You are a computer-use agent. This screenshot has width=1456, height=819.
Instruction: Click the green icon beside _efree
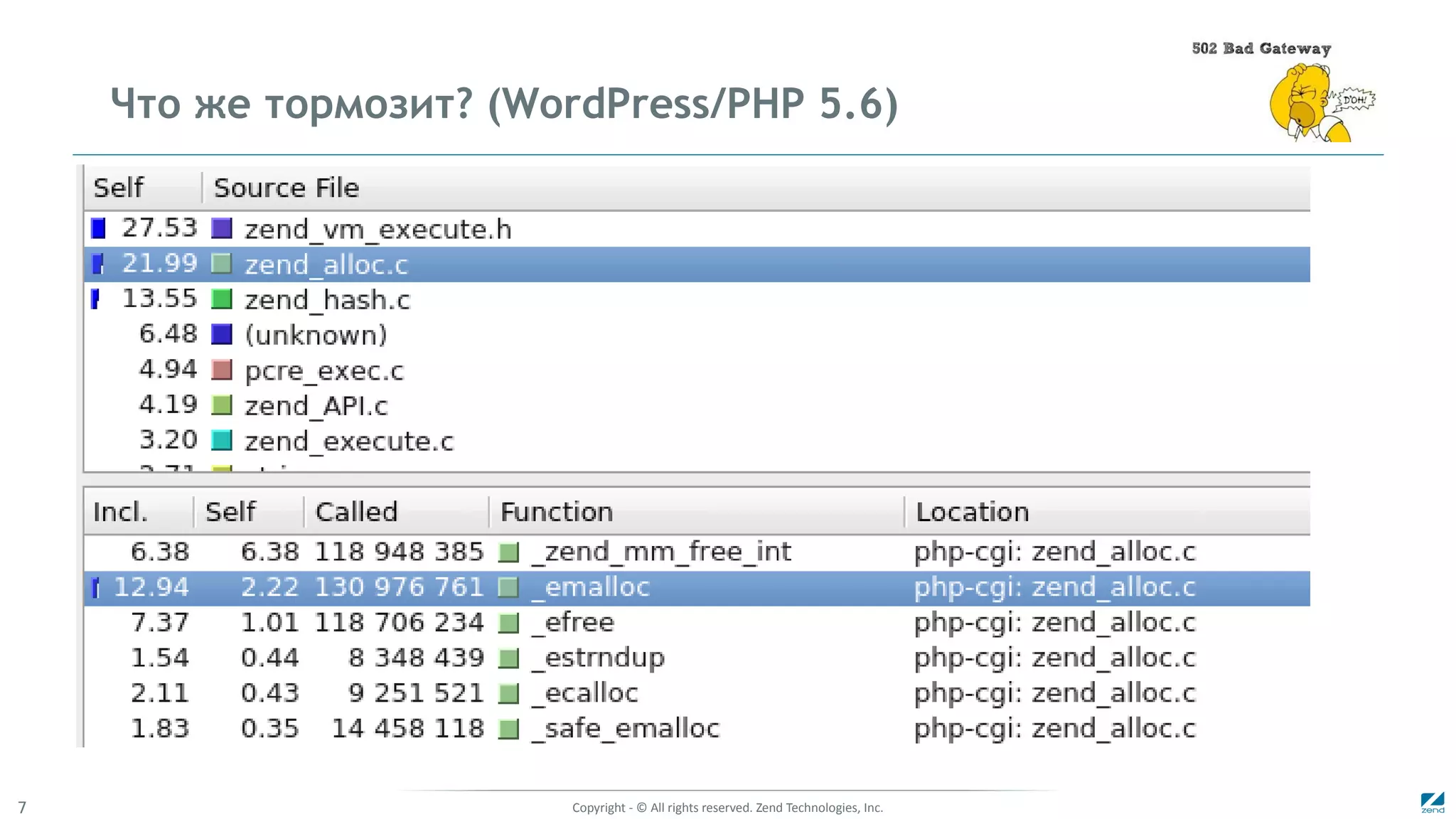(x=508, y=623)
